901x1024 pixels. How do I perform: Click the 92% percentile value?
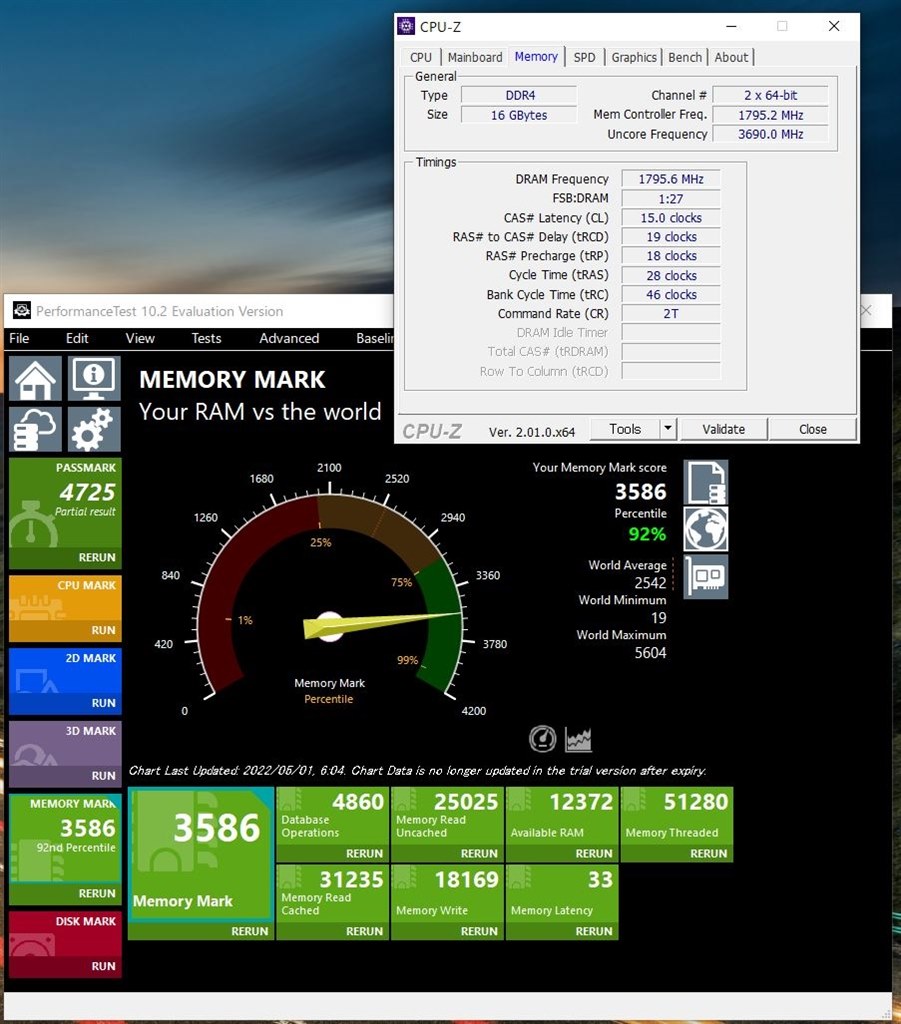647,534
